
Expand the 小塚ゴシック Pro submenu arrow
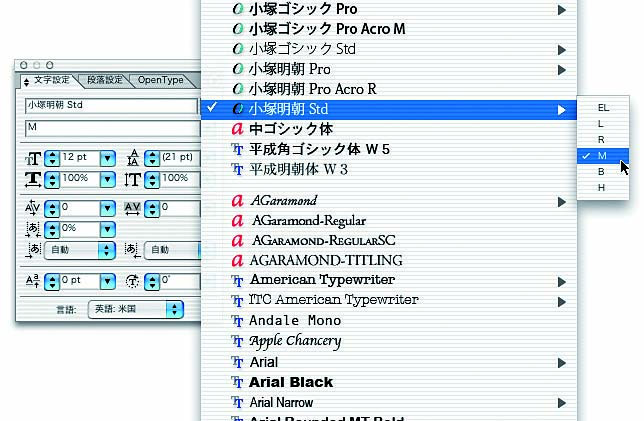pyautogui.click(x=561, y=10)
